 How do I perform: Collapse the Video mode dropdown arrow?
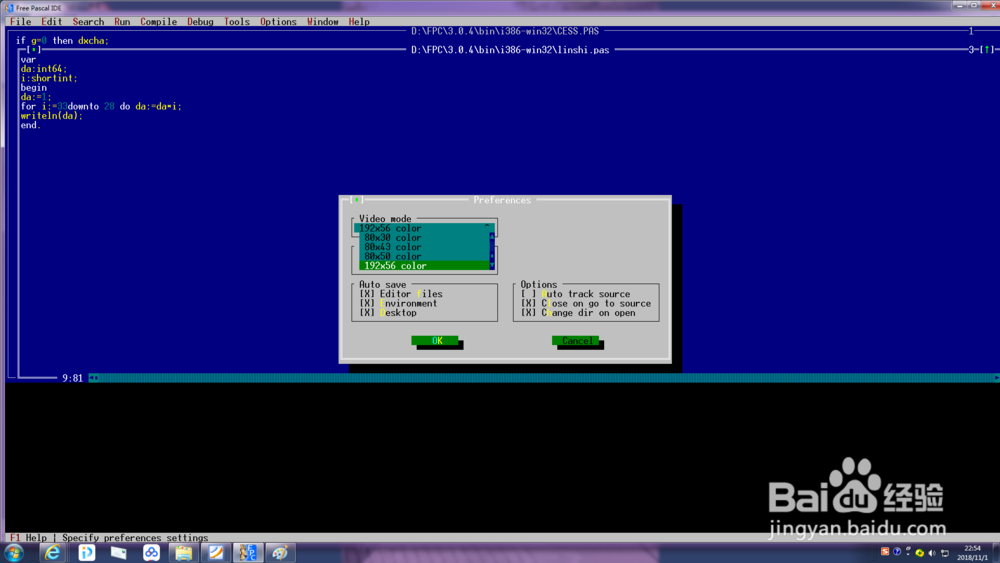487,228
